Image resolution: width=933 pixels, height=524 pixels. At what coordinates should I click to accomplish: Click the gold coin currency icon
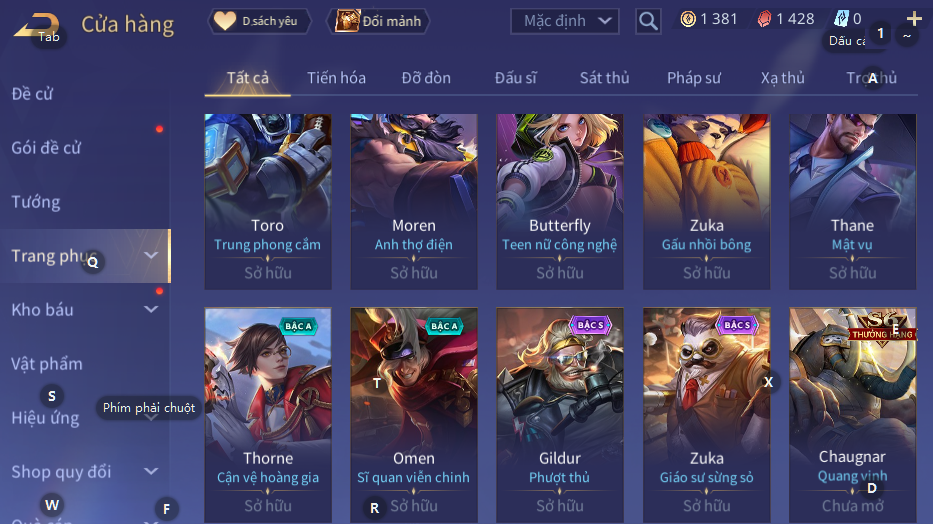[688, 19]
